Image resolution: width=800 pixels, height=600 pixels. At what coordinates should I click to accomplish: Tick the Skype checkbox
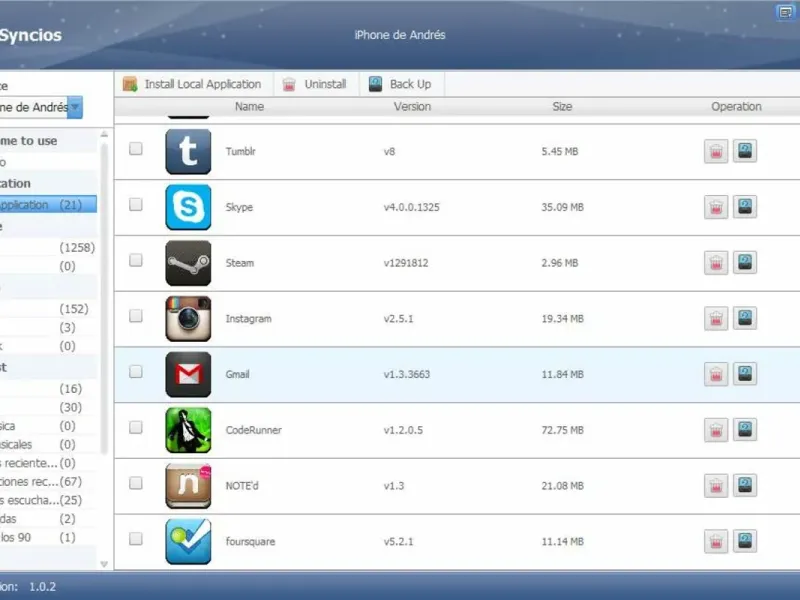136,205
